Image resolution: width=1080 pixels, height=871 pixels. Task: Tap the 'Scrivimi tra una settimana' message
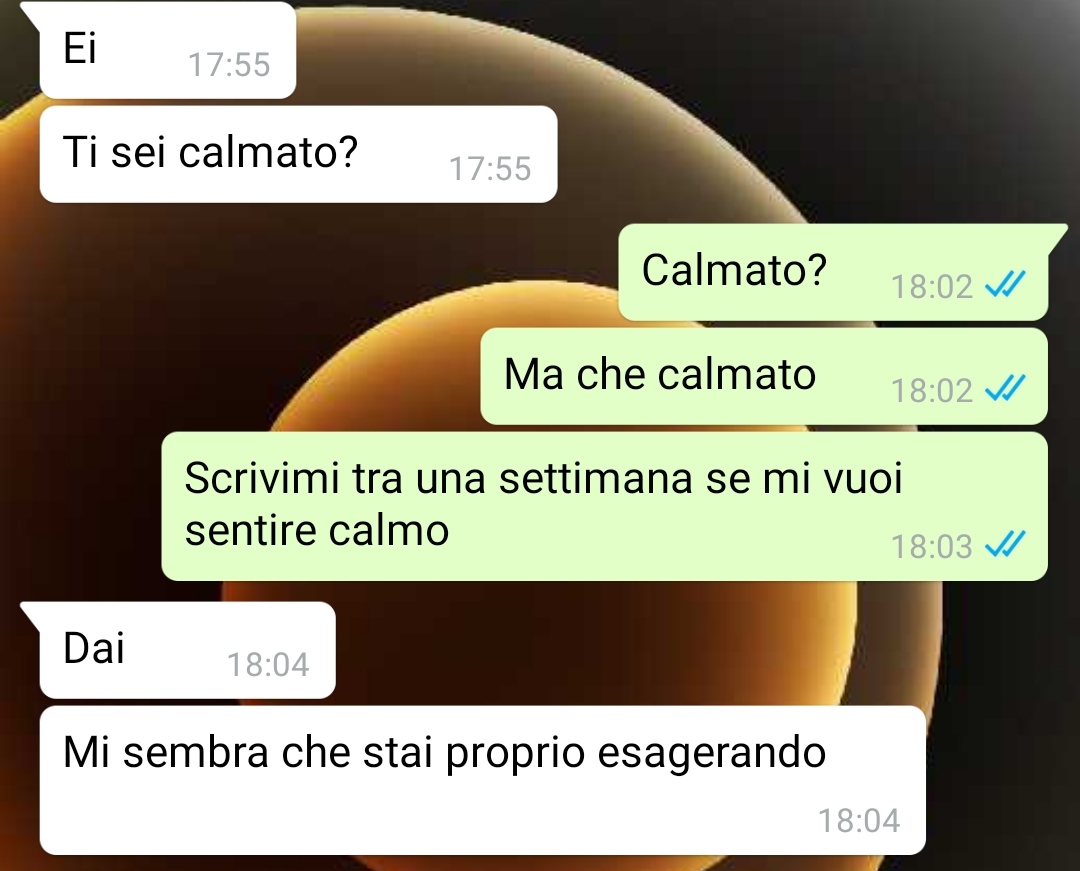[605, 506]
